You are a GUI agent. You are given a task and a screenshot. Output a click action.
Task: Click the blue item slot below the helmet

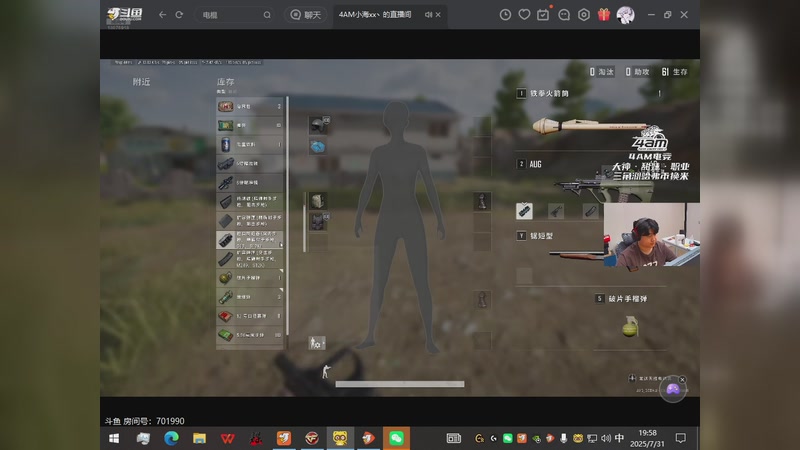pyautogui.click(x=318, y=147)
